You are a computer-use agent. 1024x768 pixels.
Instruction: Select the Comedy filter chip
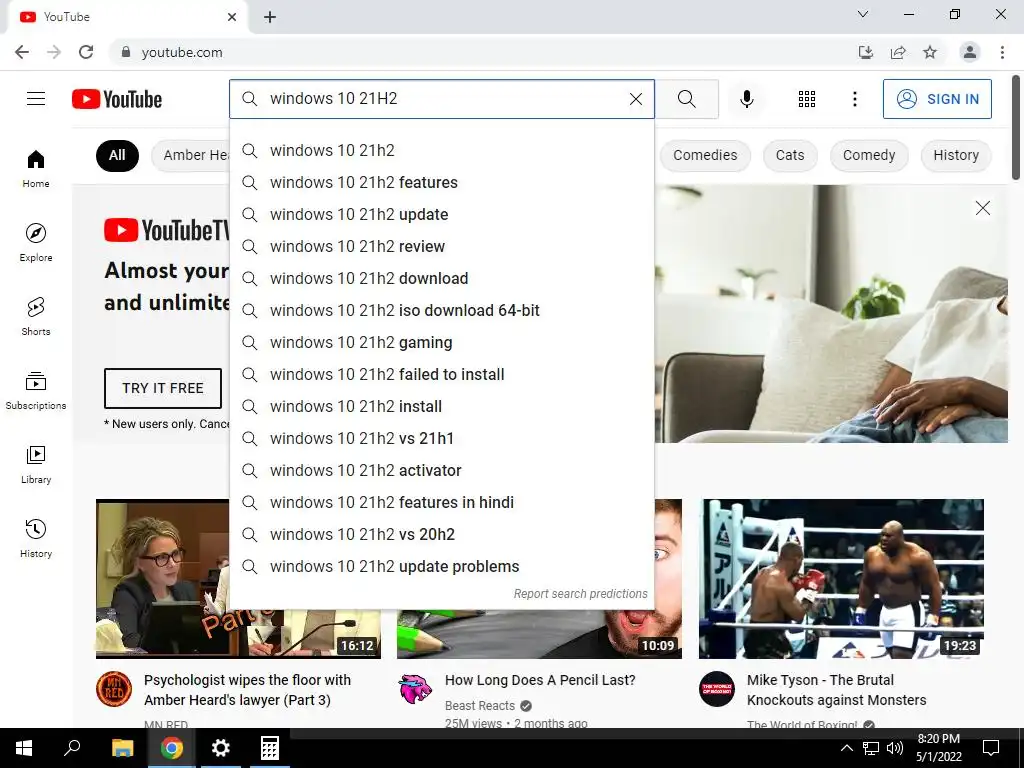point(869,155)
